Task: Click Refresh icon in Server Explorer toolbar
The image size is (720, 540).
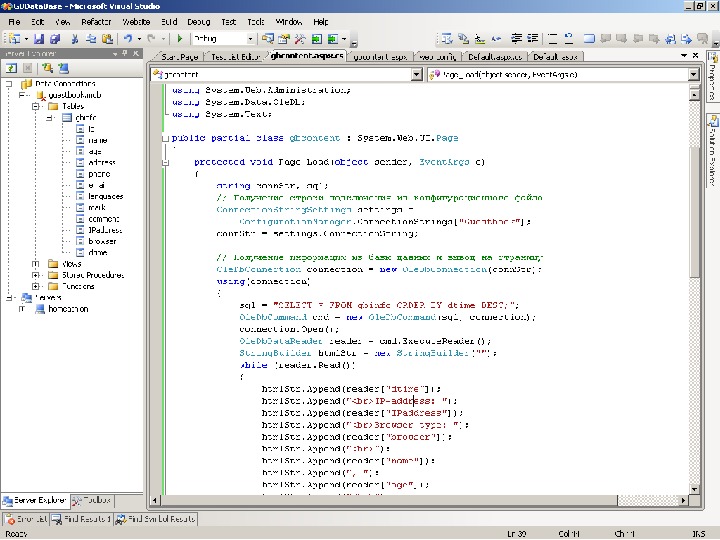Action: (11, 68)
